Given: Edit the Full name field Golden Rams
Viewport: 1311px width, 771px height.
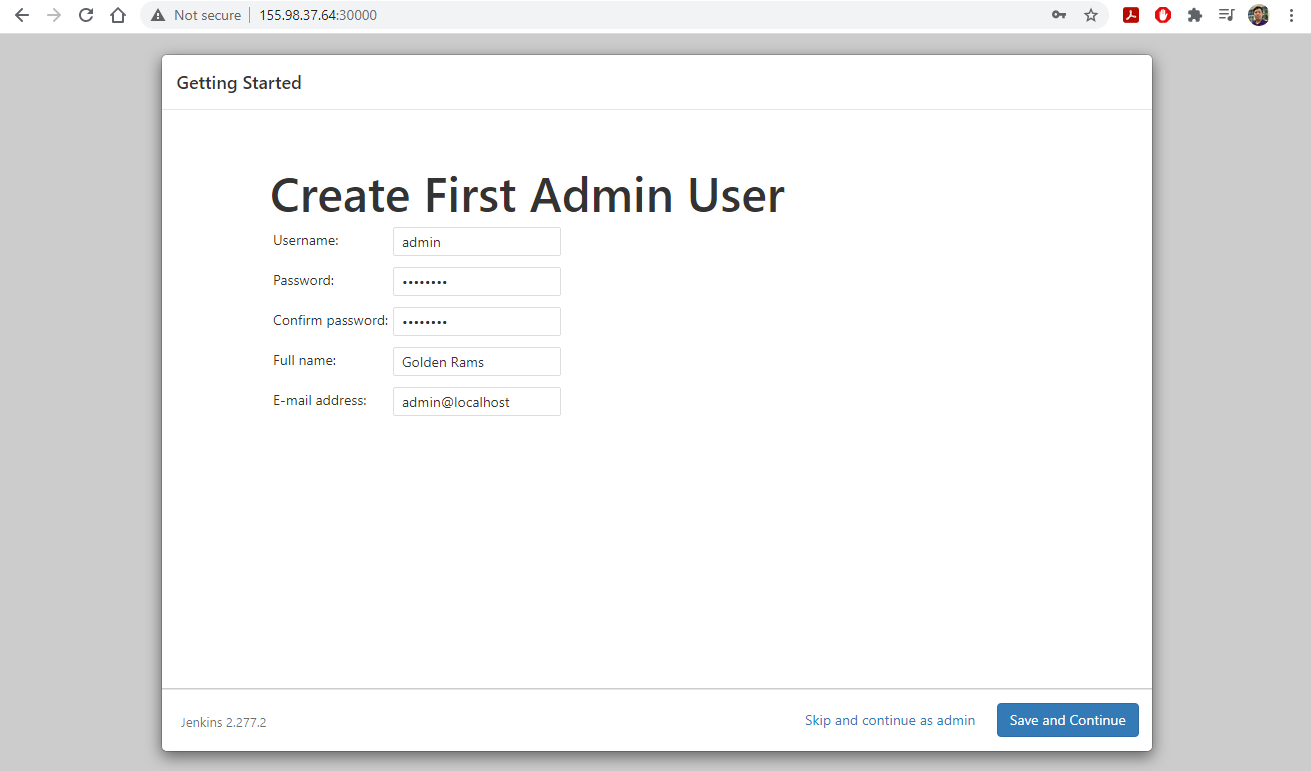Looking at the screenshot, I should 476,362.
